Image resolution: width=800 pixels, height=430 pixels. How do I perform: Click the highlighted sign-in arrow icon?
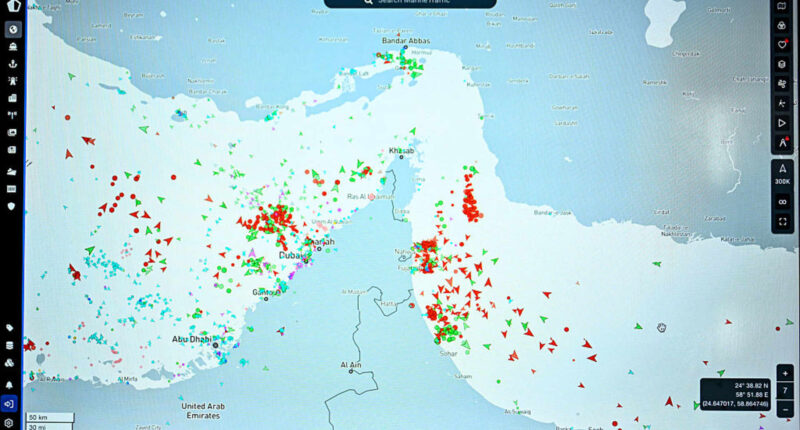[11, 403]
